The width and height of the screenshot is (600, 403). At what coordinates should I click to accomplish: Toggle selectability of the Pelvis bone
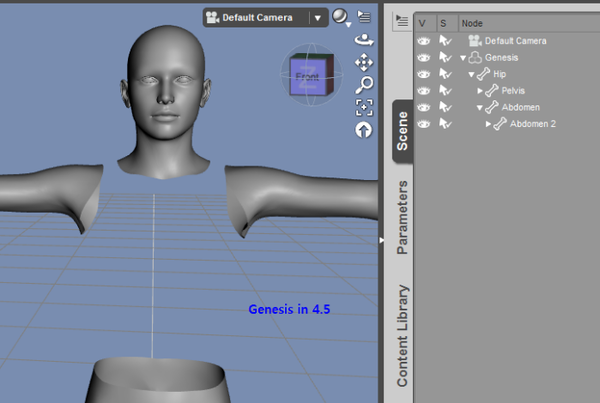coord(445,91)
